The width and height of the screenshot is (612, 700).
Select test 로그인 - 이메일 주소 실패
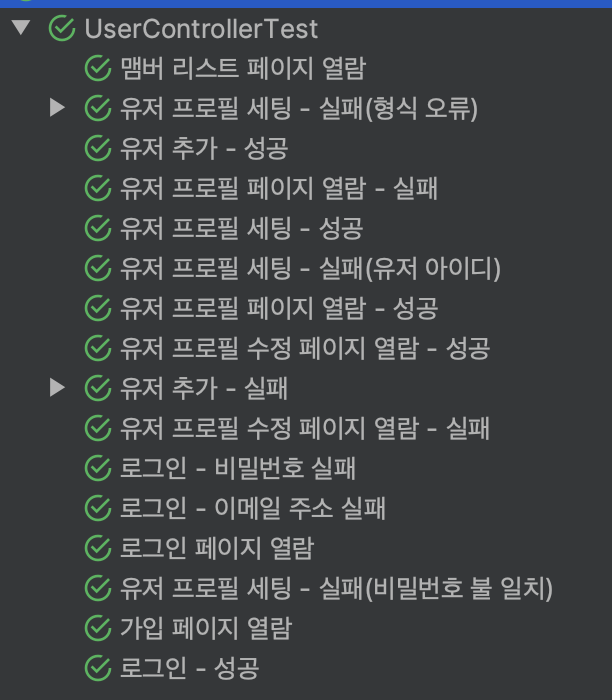point(253,508)
